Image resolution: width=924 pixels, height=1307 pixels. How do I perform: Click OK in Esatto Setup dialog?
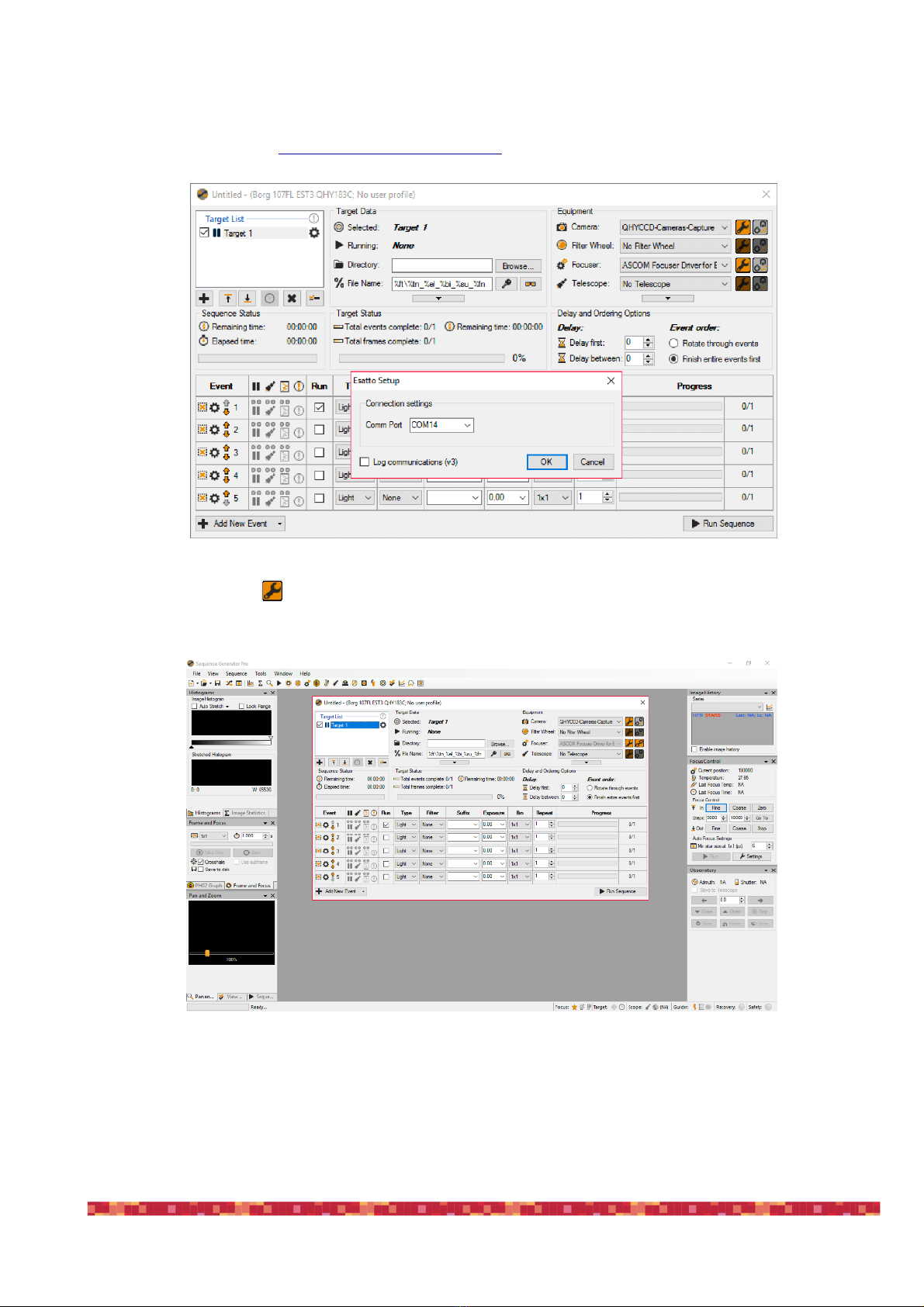coord(546,462)
